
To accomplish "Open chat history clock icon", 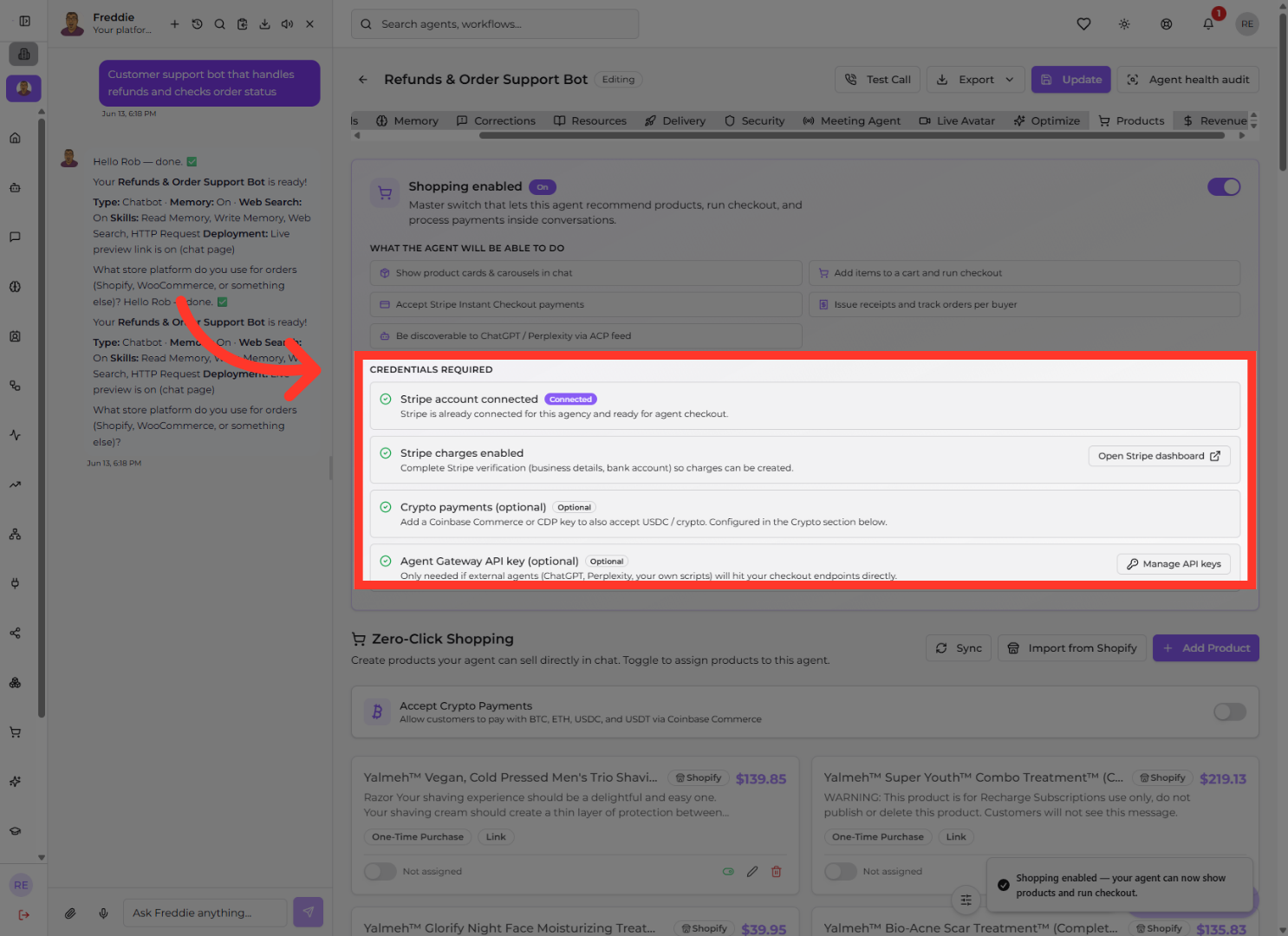I will [x=197, y=24].
